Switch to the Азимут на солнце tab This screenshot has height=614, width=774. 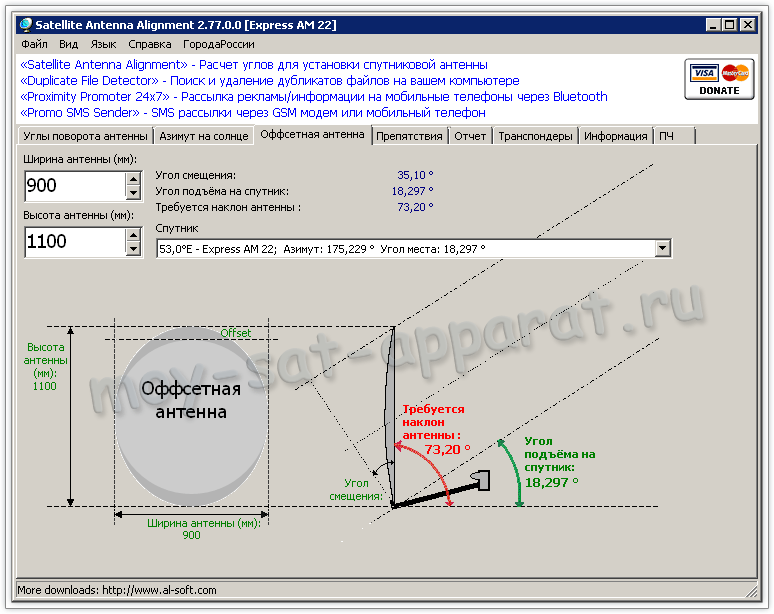(203, 136)
